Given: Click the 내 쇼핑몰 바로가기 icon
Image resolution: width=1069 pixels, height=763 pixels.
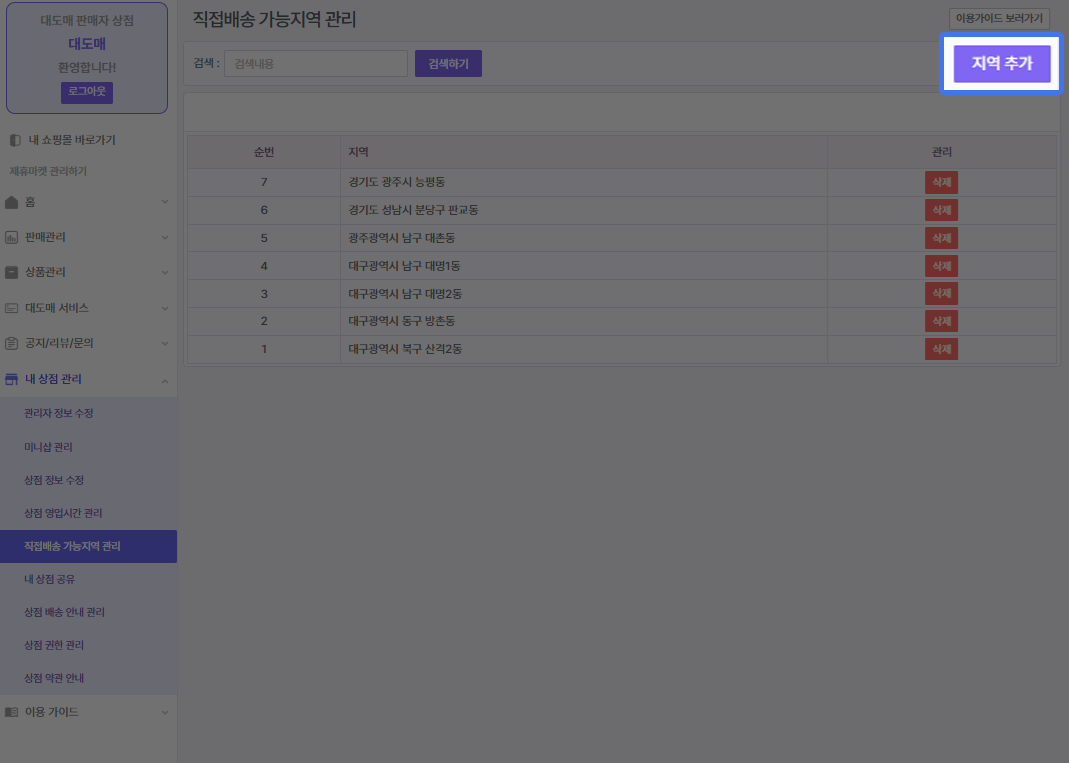Looking at the screenshot, I should click(14, 140).
